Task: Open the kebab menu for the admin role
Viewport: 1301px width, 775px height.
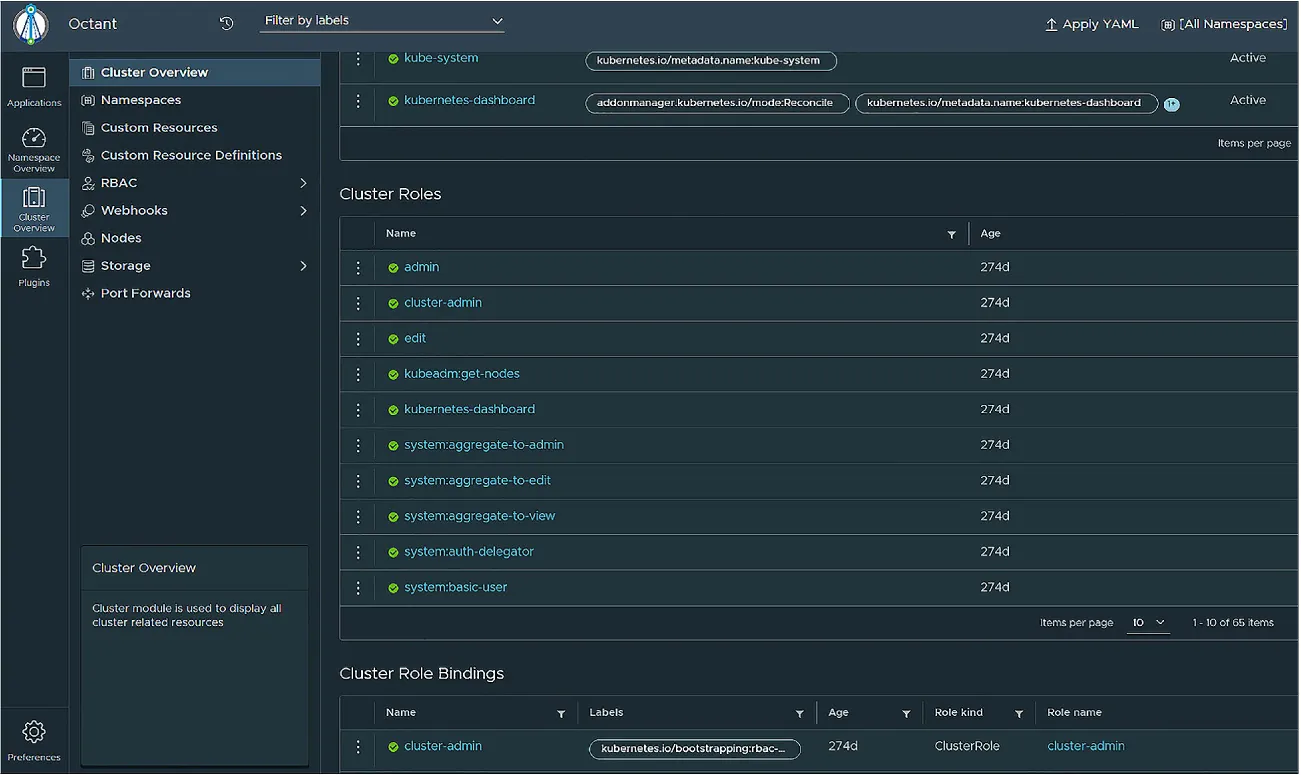Action: pyautogui.click(x=357, y=267)
